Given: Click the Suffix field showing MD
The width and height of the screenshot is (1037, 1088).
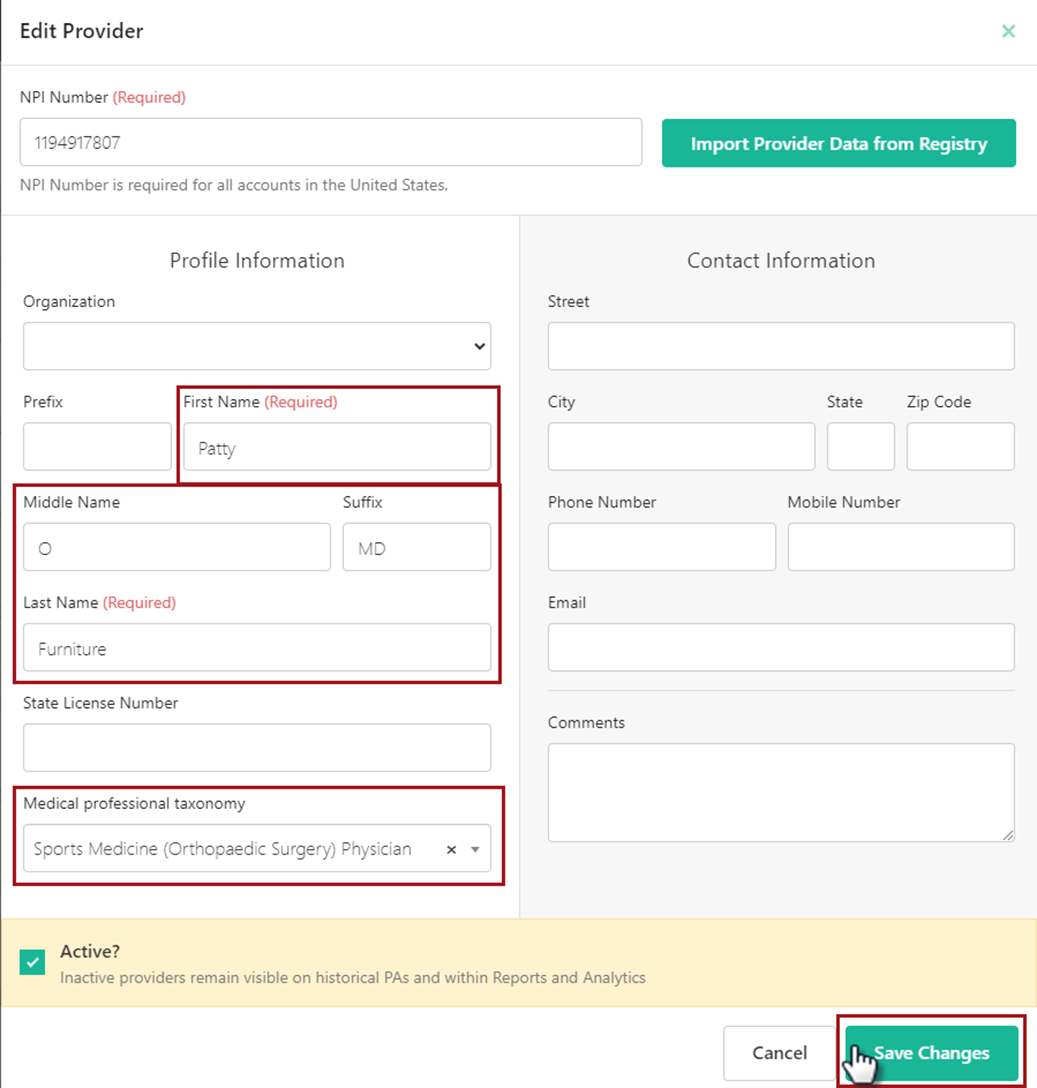Looking at the screenshot, I should (x=416, y=547).
